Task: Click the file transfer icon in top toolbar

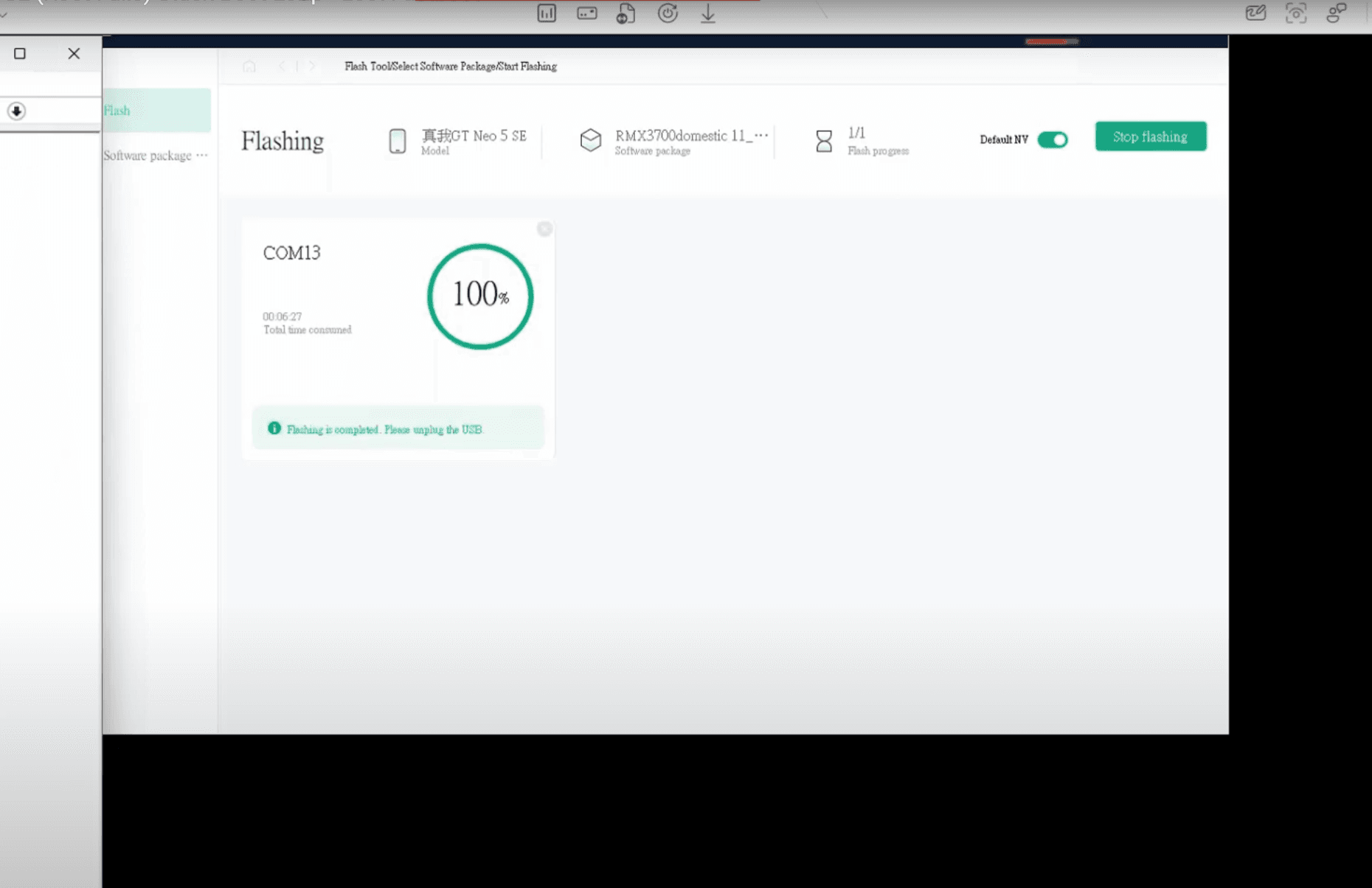Action: tap(626, 13)
